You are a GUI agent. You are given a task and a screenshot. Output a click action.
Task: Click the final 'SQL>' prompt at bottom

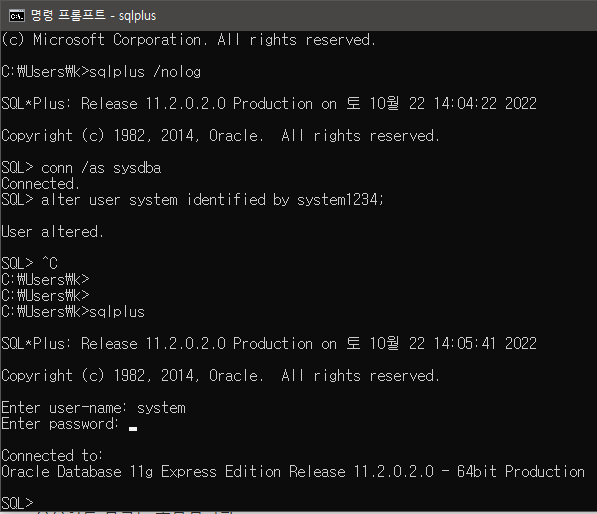click(x=17, y=503)
